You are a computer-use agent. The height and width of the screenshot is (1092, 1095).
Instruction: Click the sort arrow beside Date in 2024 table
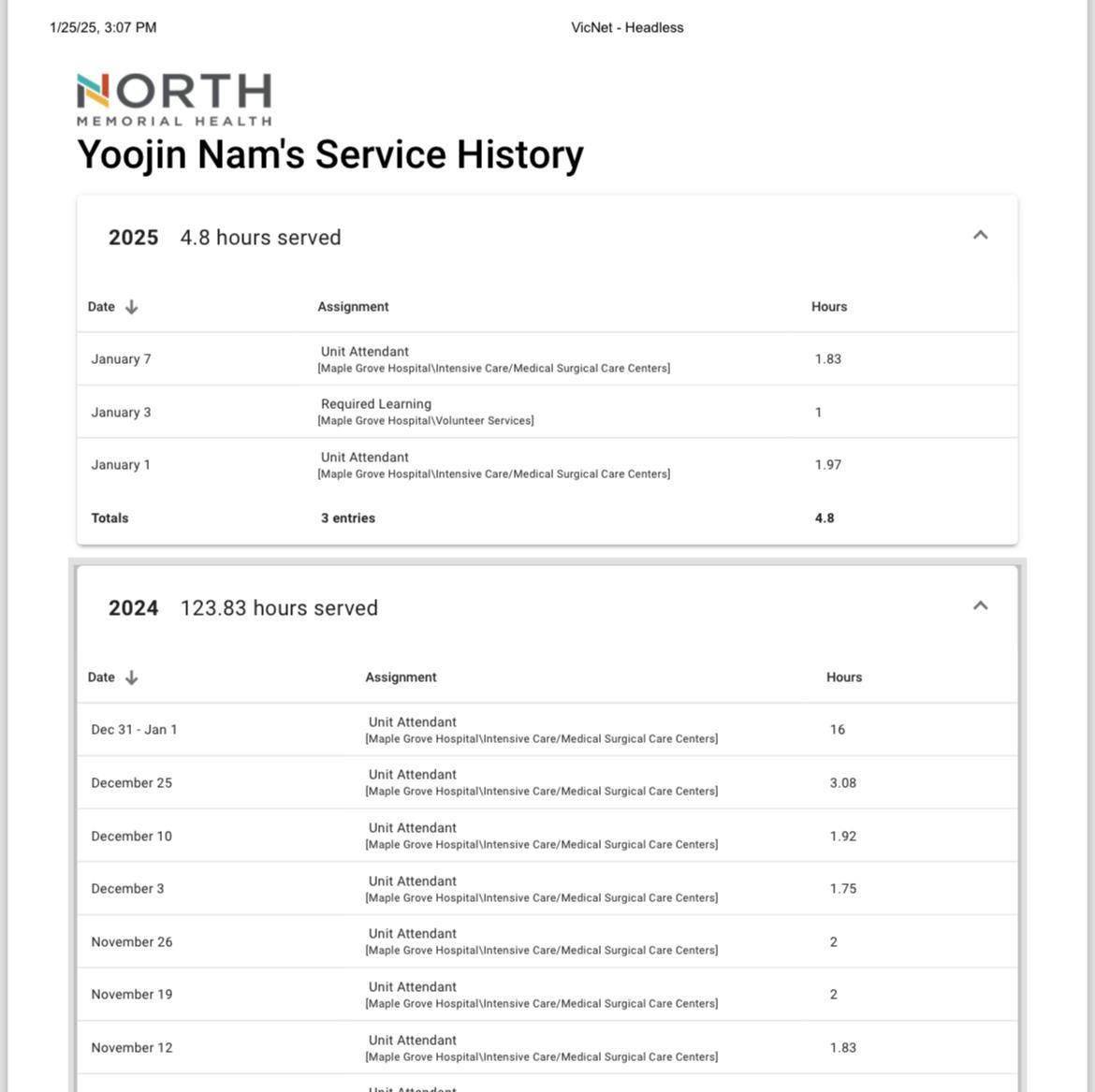point(132,677)
